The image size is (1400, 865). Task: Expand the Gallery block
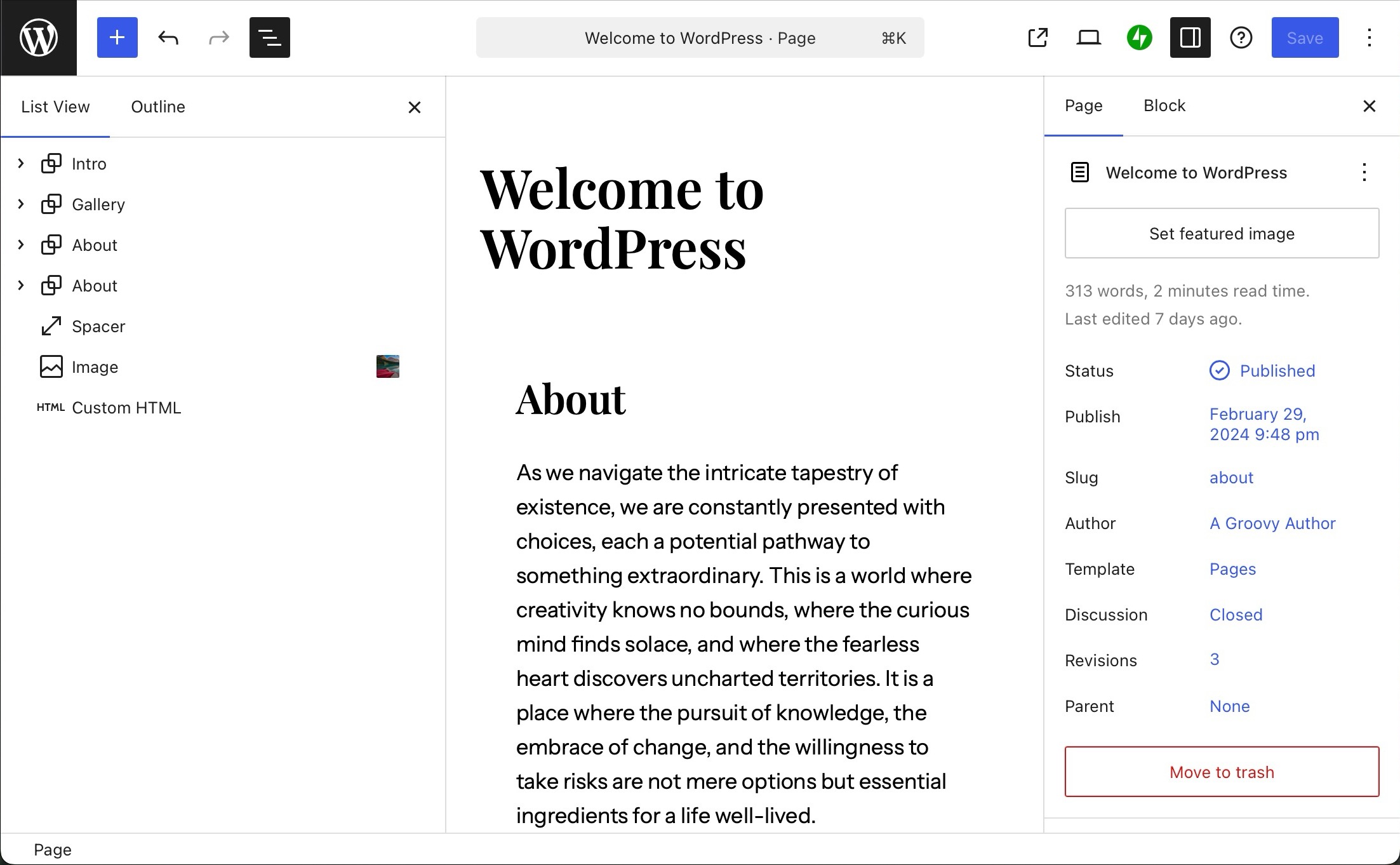click(20, 204)
